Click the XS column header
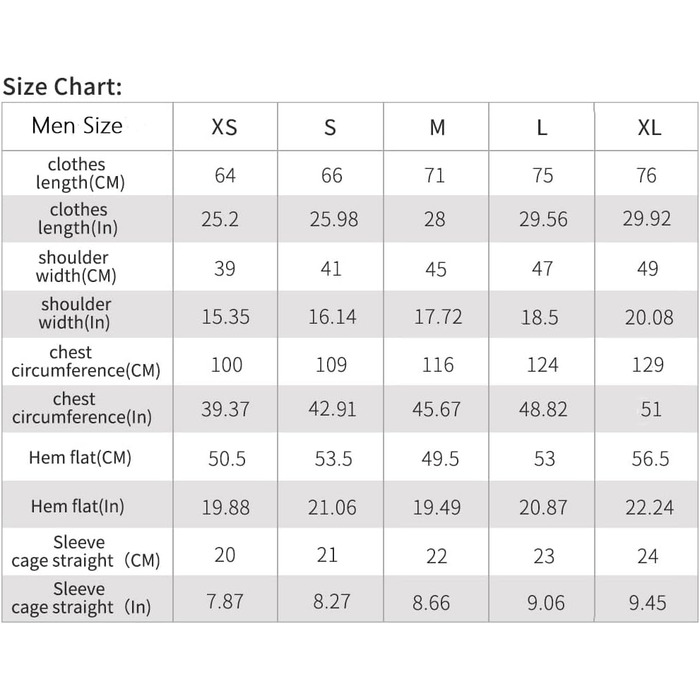 [225, 127]
